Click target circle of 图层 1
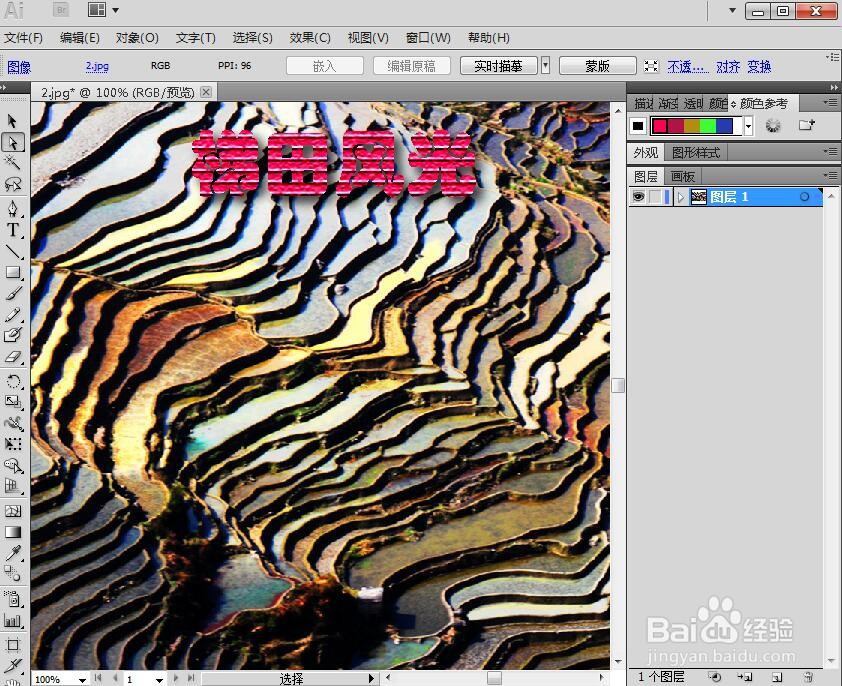The width and height of the screenshot is (842, 686). (x=804, y=197)
